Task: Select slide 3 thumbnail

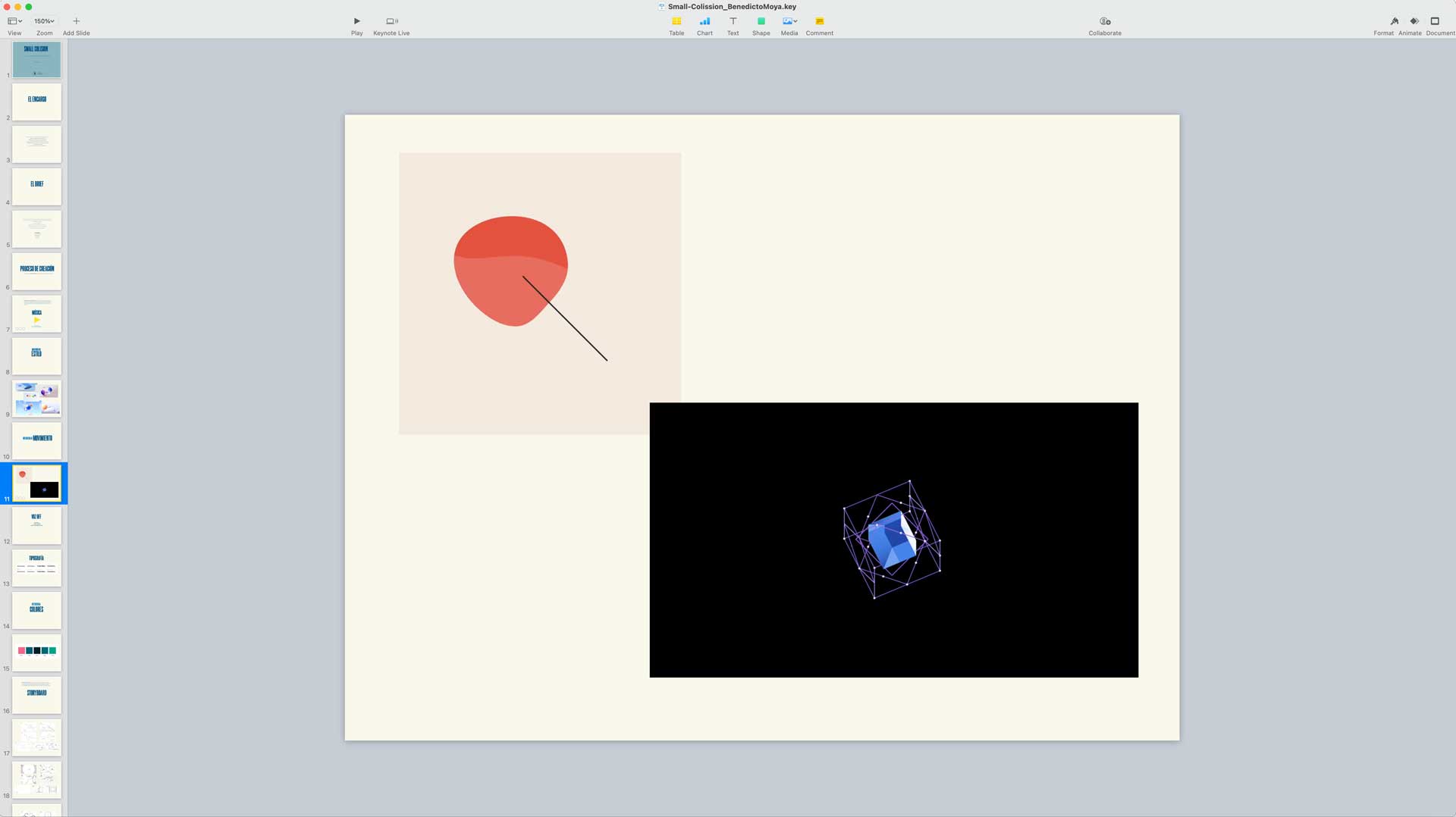Action: pos(36,145)
